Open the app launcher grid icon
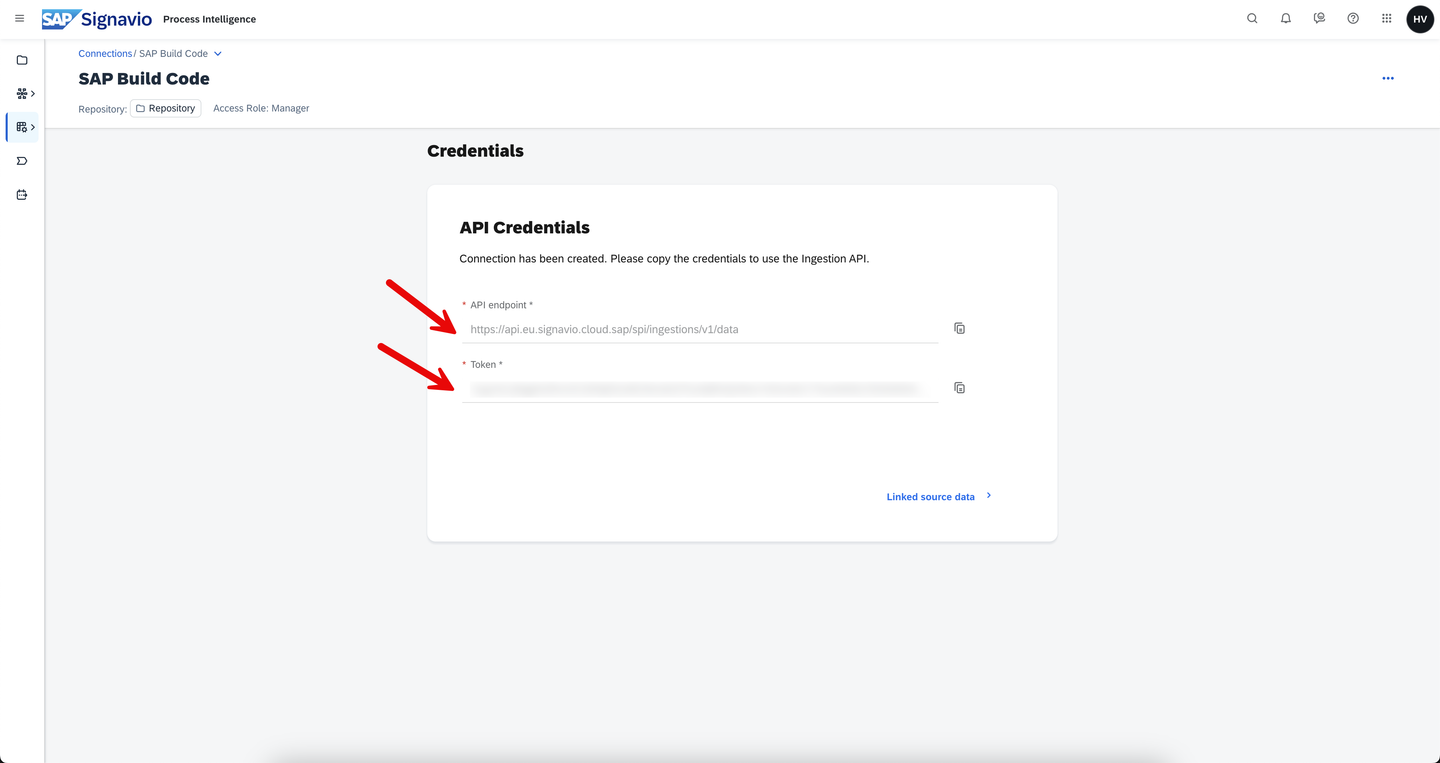Image resolution: width=1440 pixels, height=763 pixels. tap(1387, 19)
